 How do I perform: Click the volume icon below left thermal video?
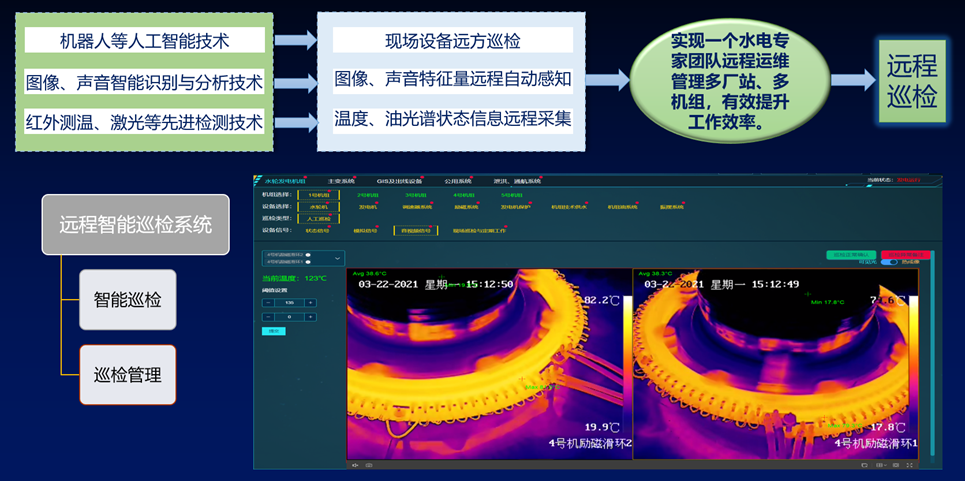coord(355,465)
